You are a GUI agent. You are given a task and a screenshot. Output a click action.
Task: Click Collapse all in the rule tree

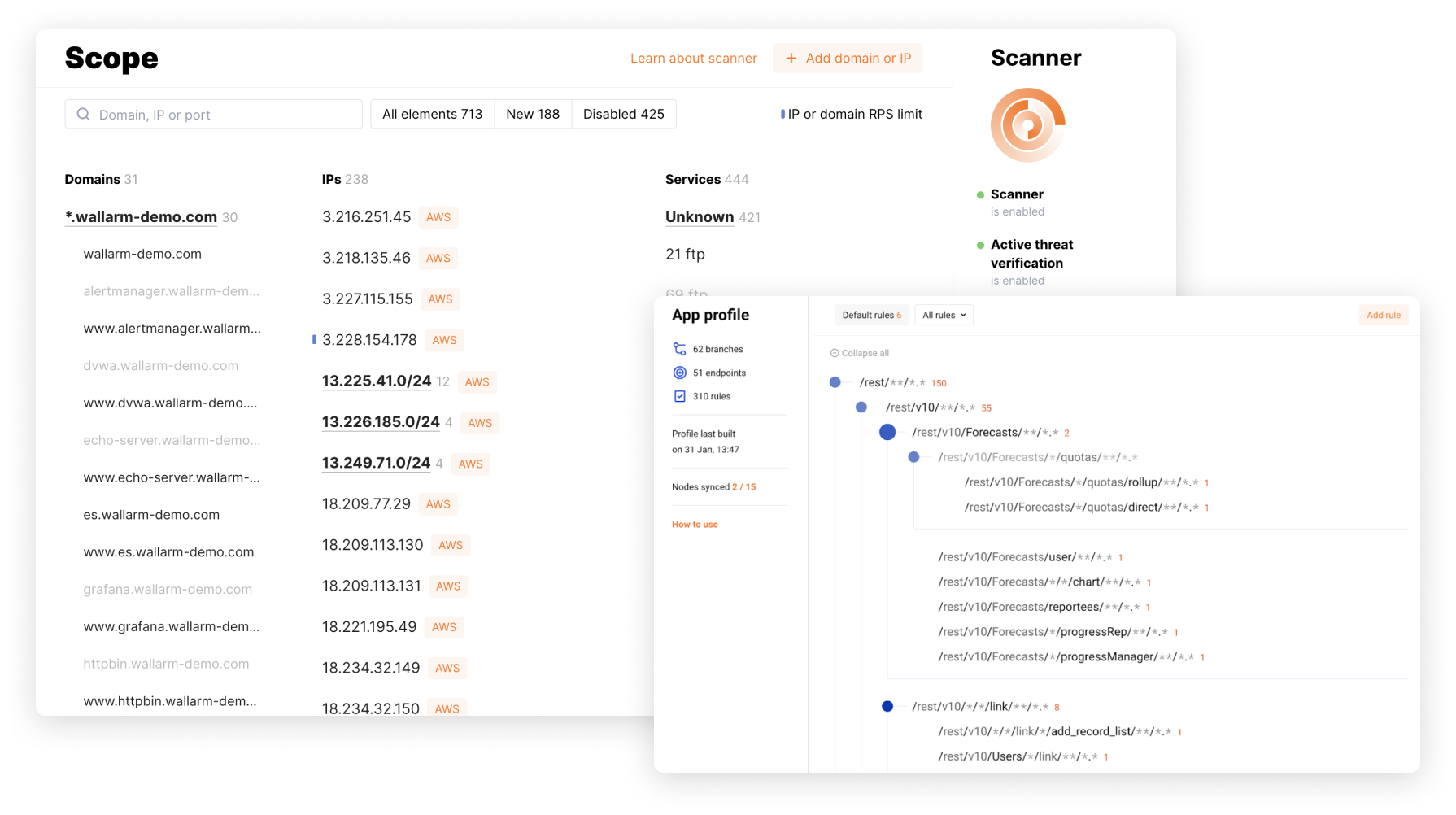[859, 353]
